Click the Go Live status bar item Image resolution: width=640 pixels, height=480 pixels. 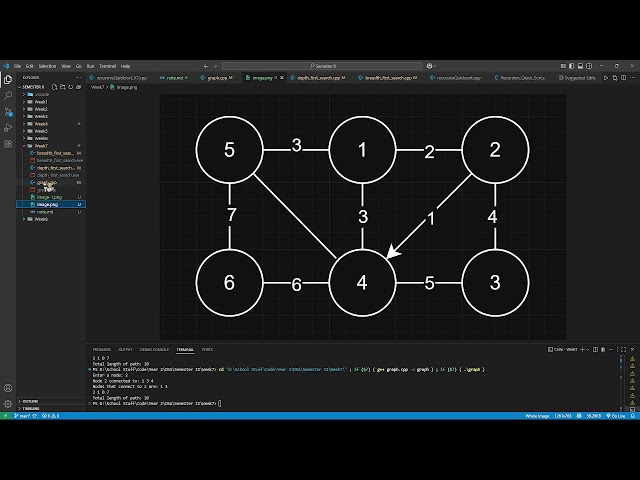tap(616, 416)
